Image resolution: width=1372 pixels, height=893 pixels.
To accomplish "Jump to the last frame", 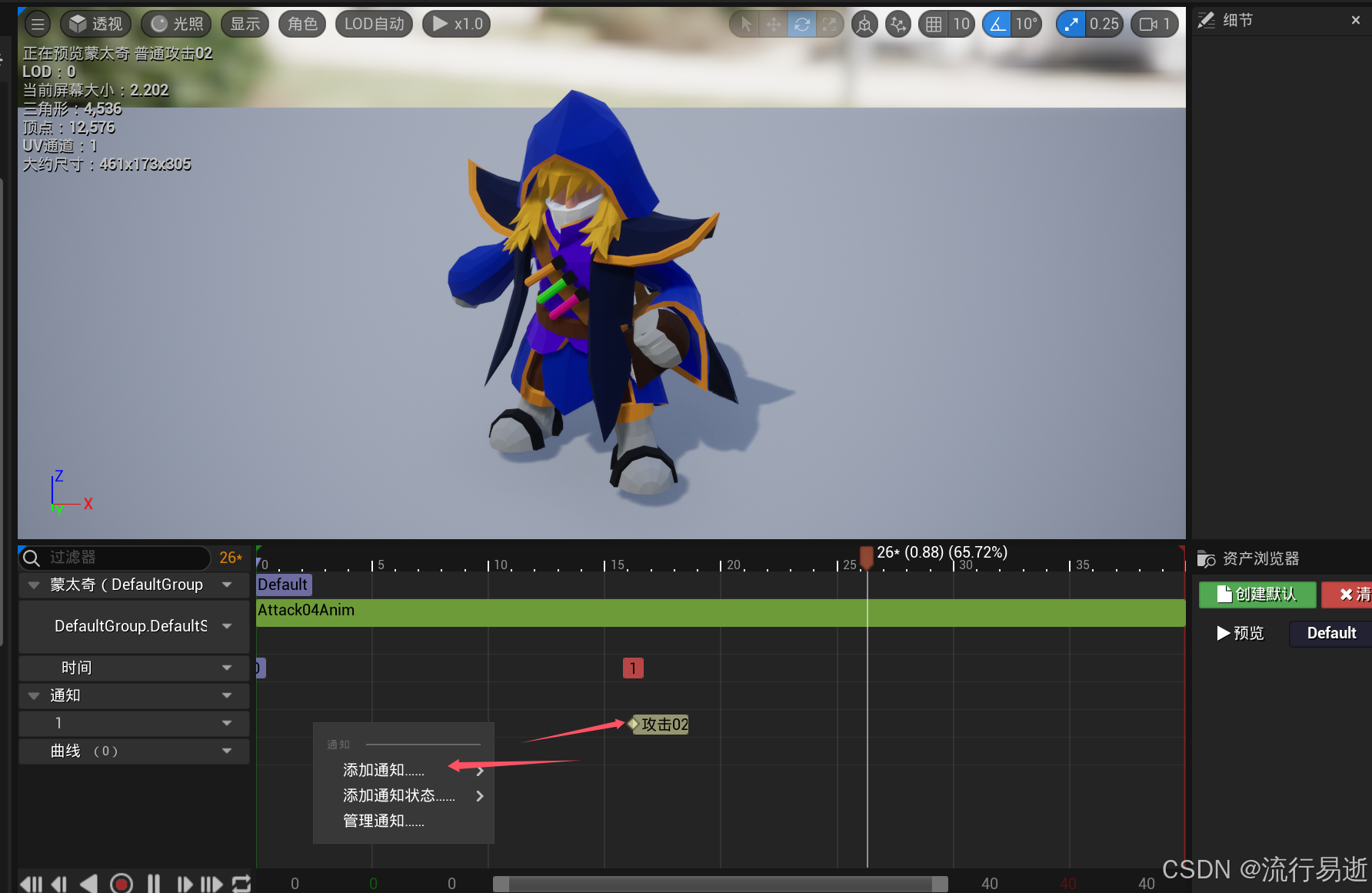I will (211, 884).
